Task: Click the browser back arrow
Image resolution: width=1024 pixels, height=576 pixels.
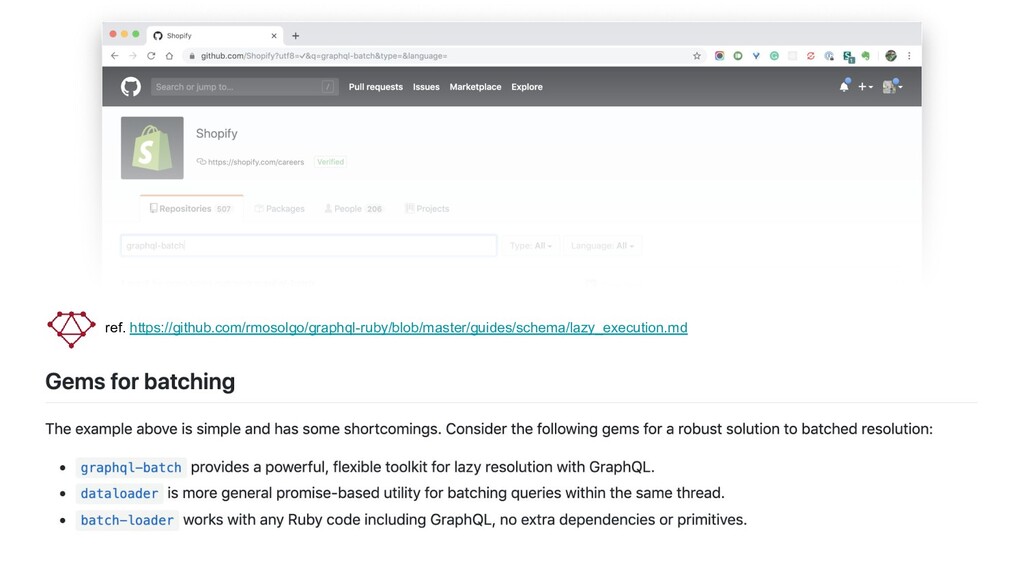Action: (114, 56)
